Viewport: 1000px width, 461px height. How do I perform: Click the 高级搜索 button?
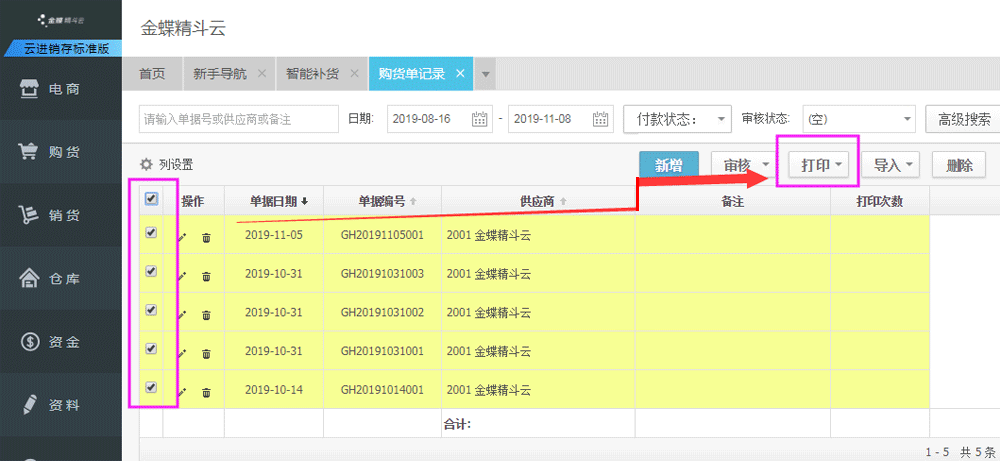(964, 119)
